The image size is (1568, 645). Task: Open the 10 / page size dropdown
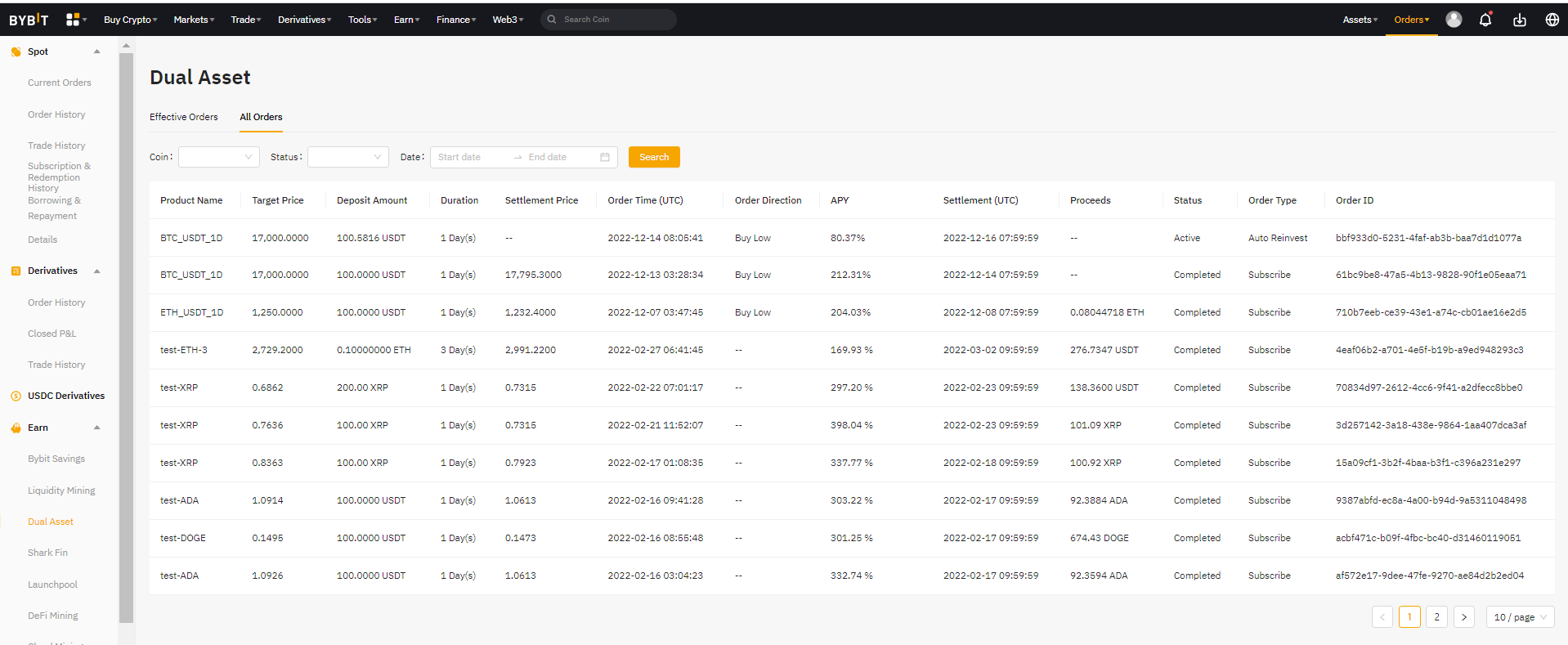[x=1520, y=617]
